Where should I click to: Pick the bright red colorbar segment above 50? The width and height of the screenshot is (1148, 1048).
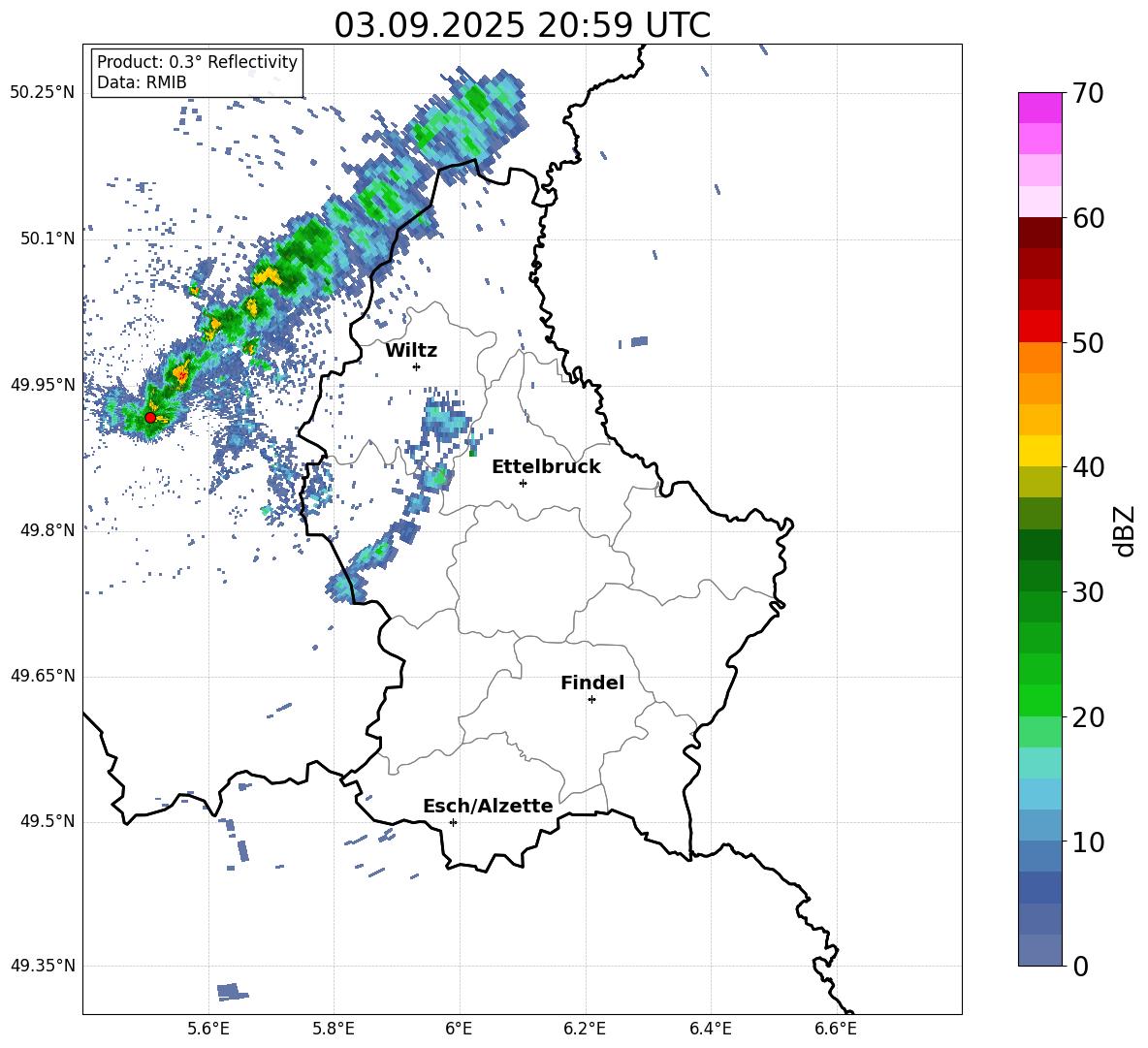point(1039,327)
